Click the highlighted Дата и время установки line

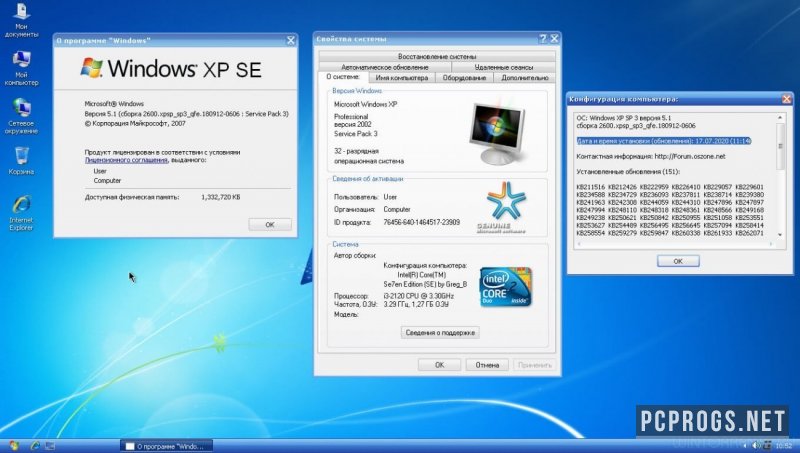pyautogui.click(x=664, y=141)
